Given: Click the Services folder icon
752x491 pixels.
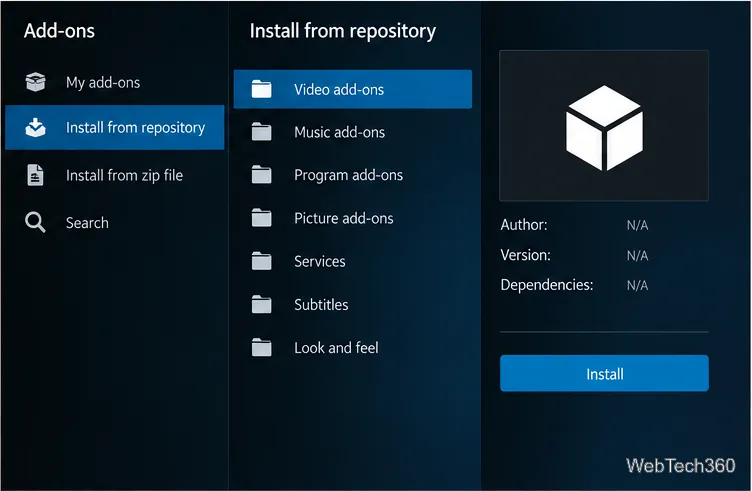Looking at the screenshot, I should (261, 261).
